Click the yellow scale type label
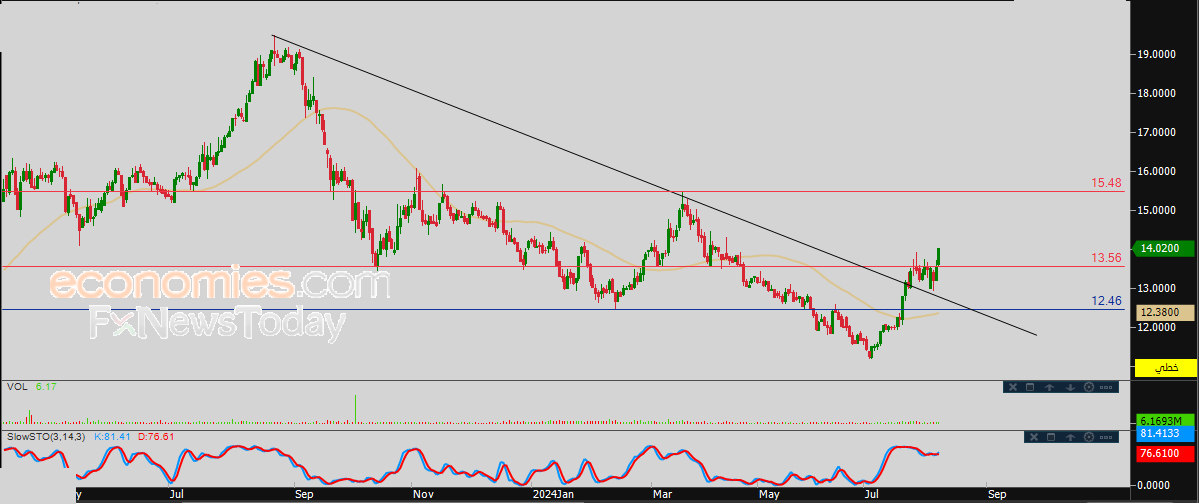The image size is (1199, 504). tap(1166, 368)
